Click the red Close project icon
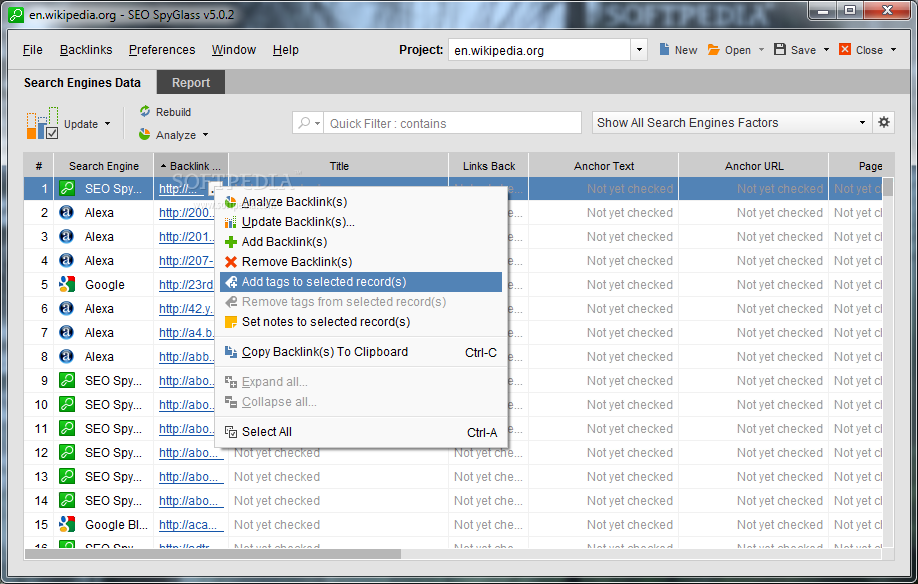Image resolution: width=918 pixels, height=584 pixels. (x=844, y=49)
